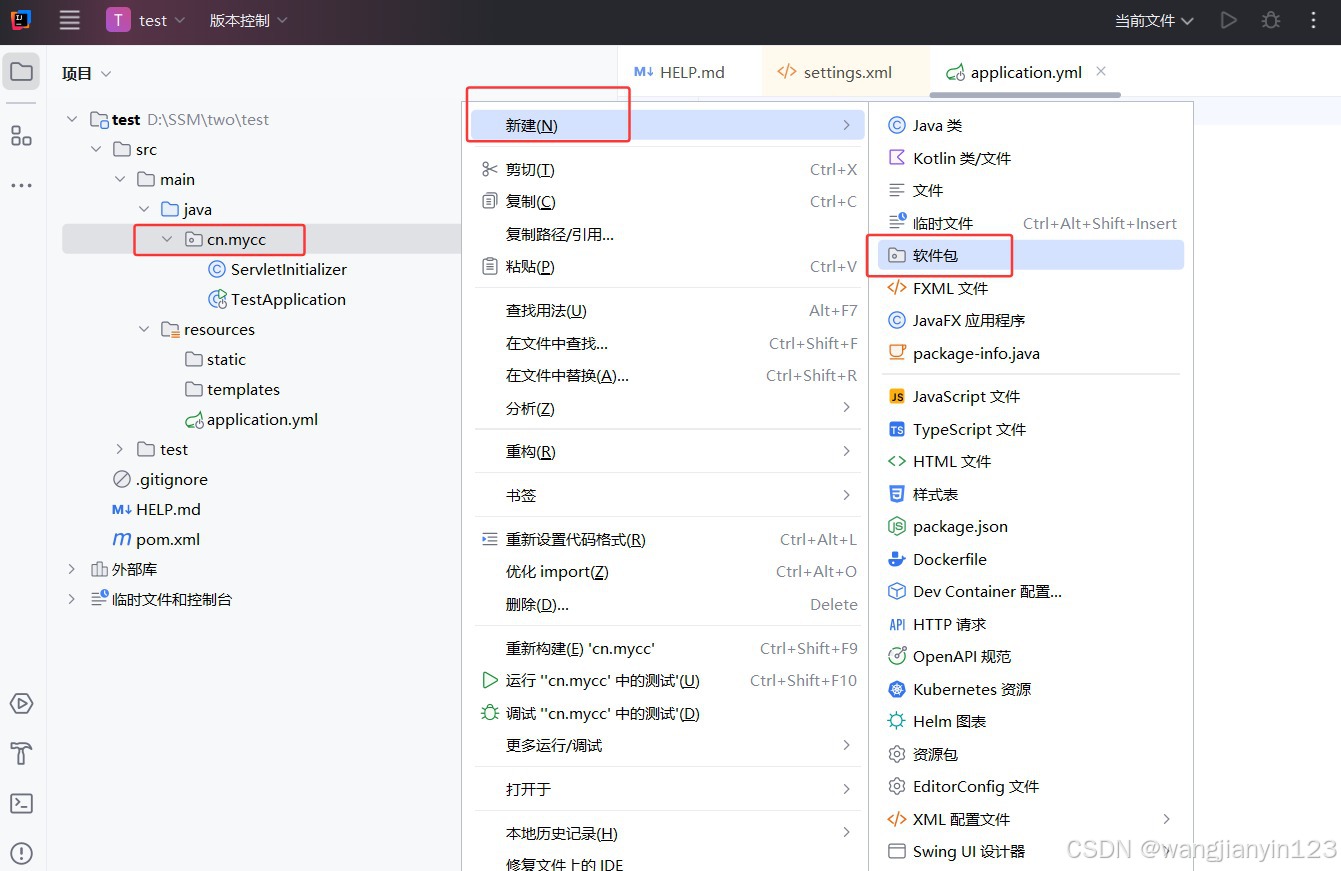Click 剪切(T) in context menu
This screenshot has height=871, width=1341.
669,169
